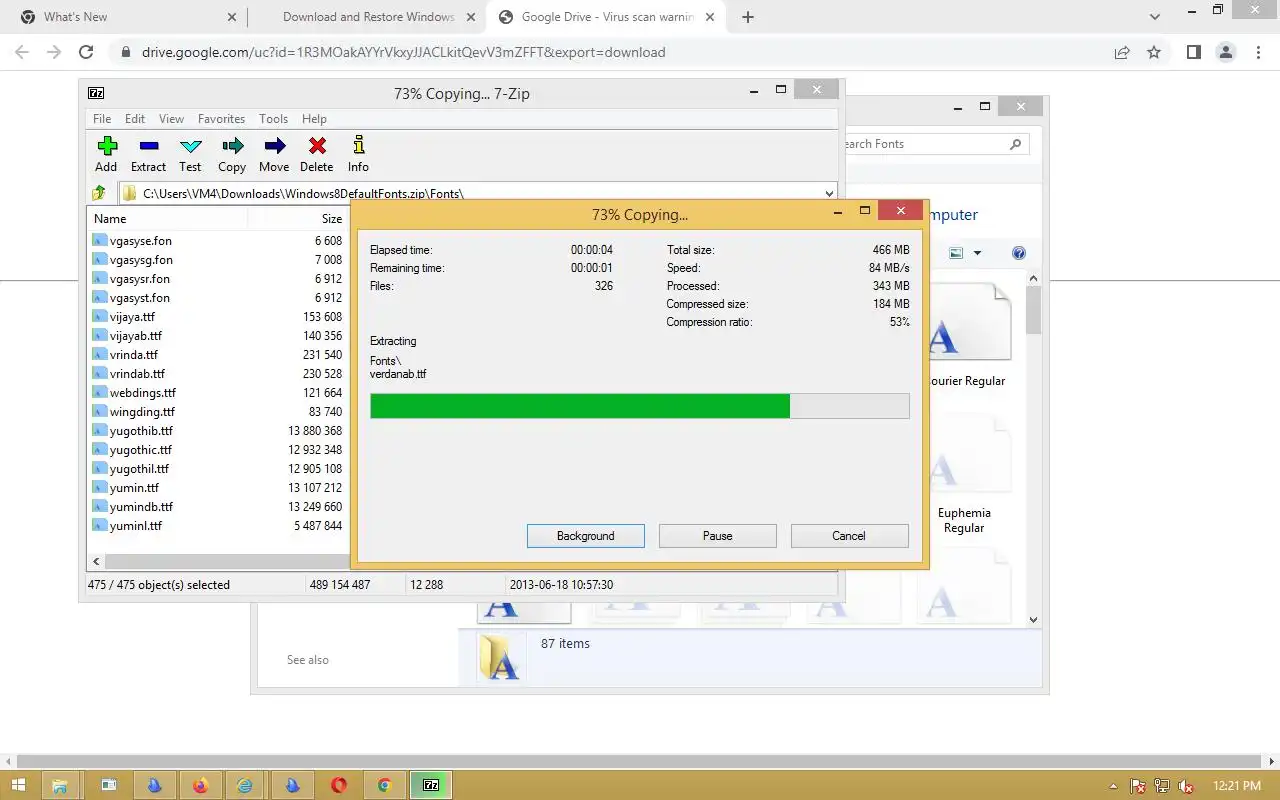
Task: Switch to the Download and Restore Windows tab
Action: click(368, 17)
